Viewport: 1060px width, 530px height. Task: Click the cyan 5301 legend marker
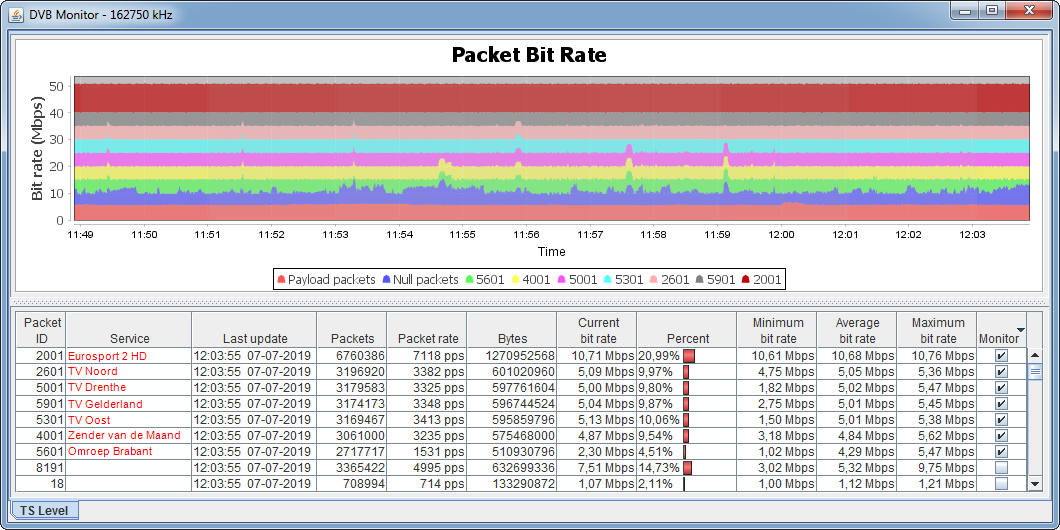pyautogui.click(x=608, y=280)
